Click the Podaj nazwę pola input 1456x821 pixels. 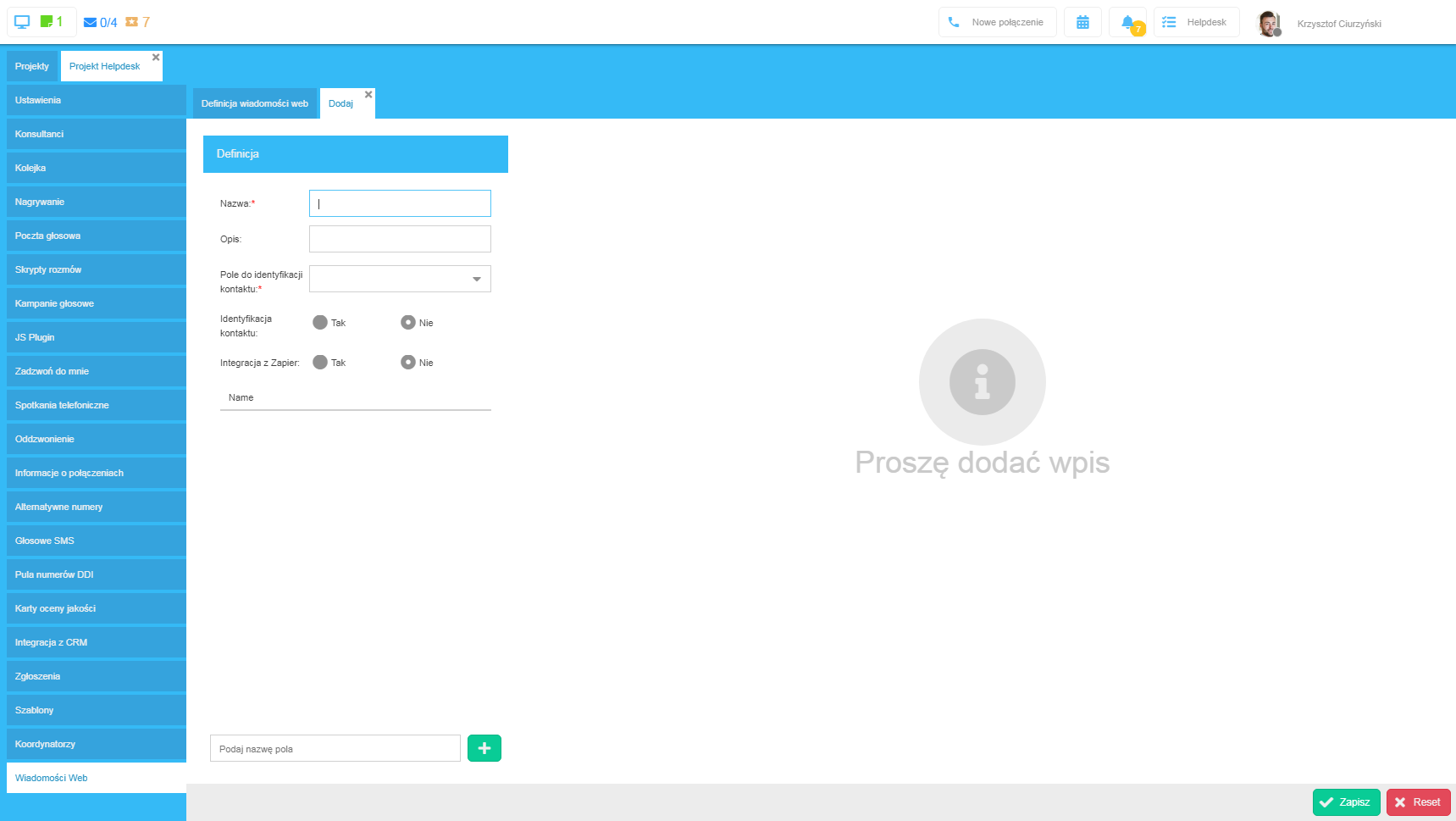coord(335,748)
